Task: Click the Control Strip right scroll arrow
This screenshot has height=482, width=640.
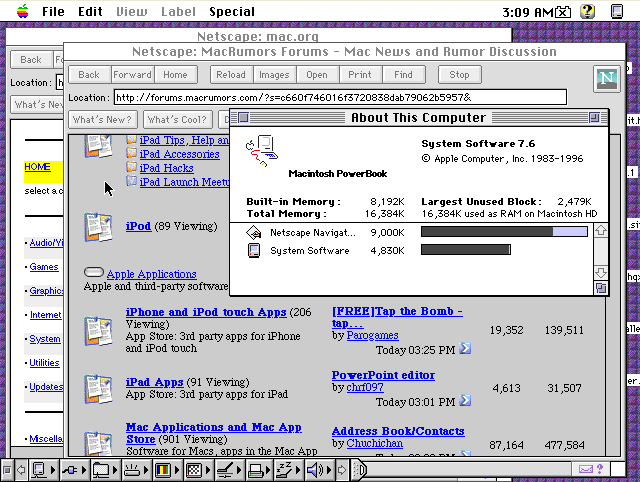Action: click(x=342, y=470)
